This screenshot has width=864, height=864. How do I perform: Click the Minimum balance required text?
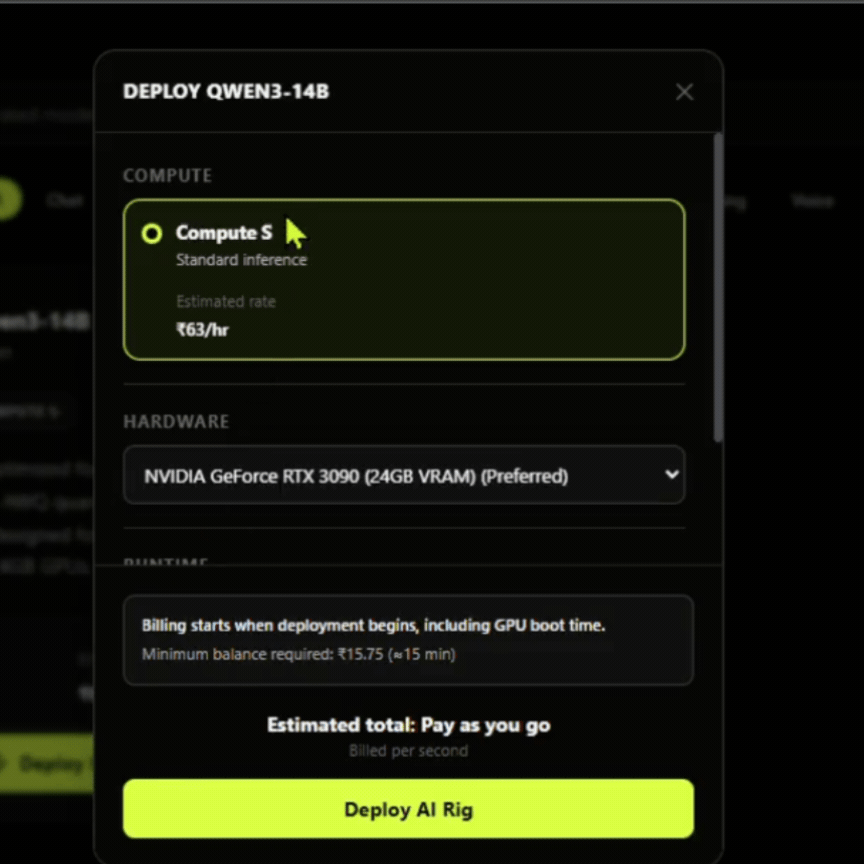(x=299, y=654)
